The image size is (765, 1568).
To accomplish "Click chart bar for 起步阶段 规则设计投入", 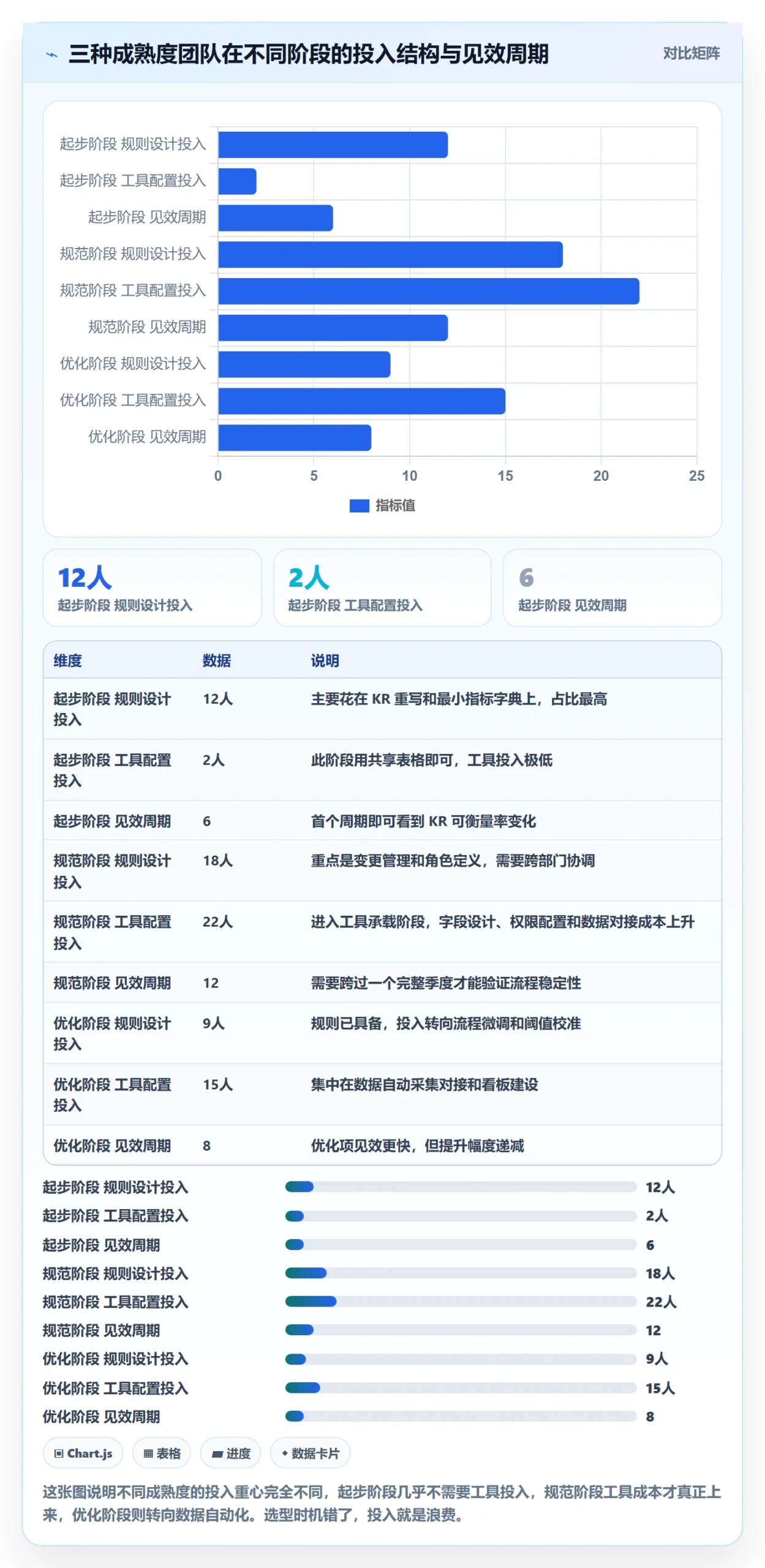I will (333, 145).
